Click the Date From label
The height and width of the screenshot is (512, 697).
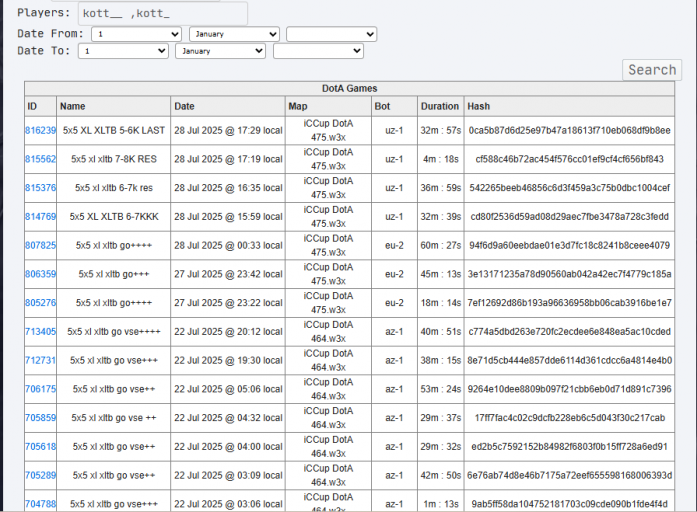point(50,34)
